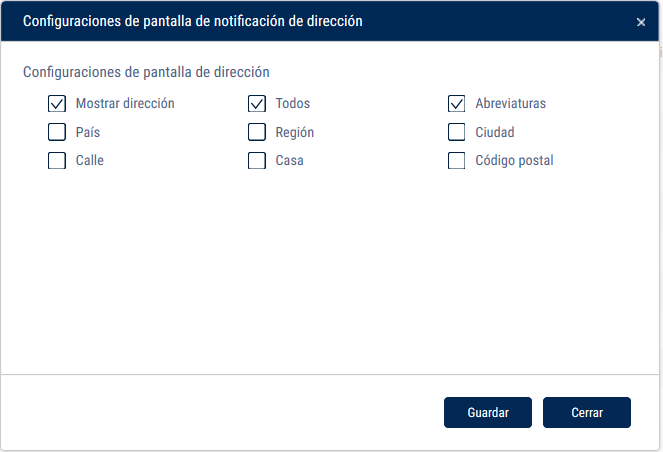Image resolution: width=663 pixels, height=452 pixels.
Task: Select the 'Región' label text
Action: [295, 132]
